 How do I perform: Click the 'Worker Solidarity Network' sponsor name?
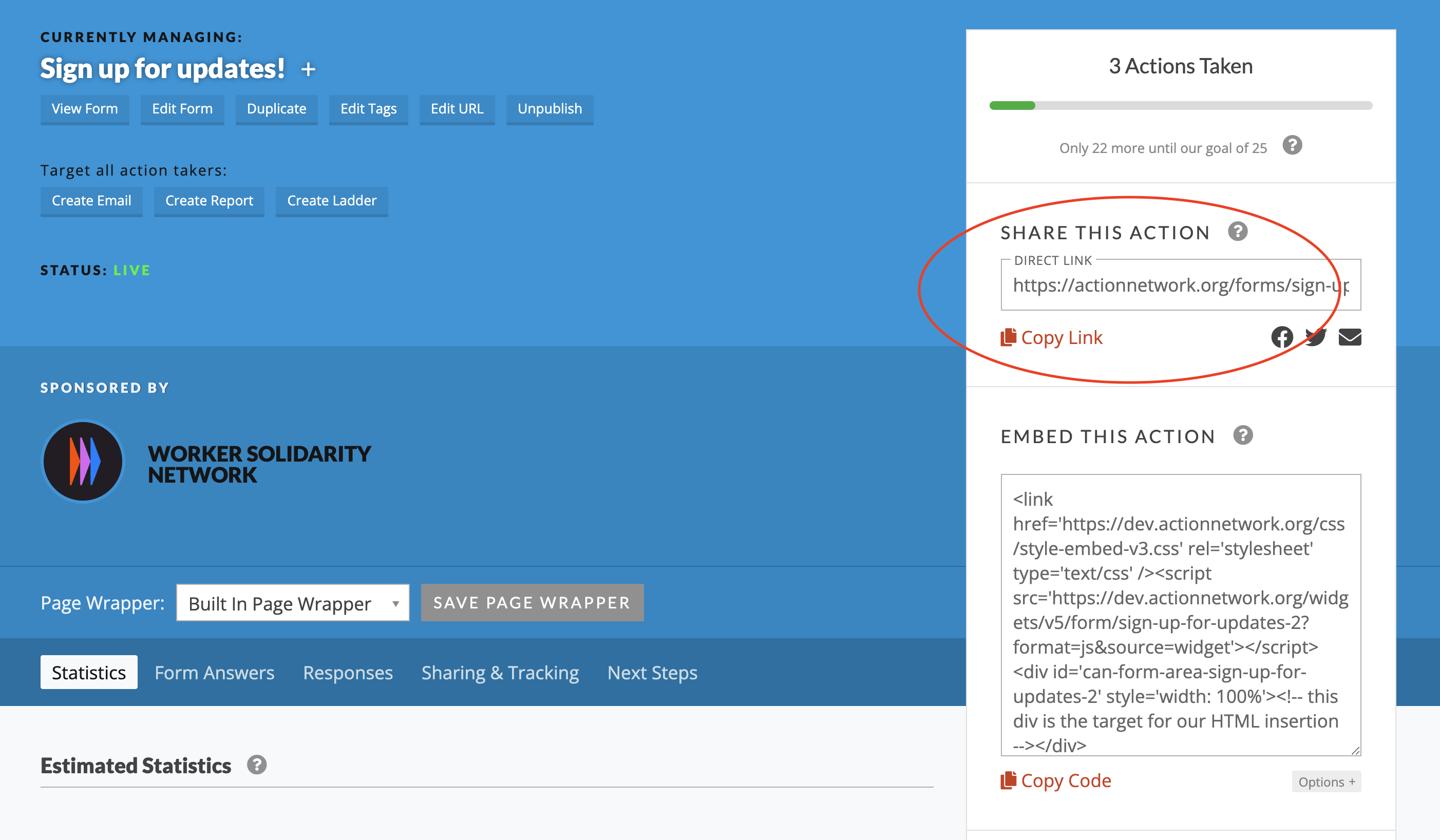259,464
